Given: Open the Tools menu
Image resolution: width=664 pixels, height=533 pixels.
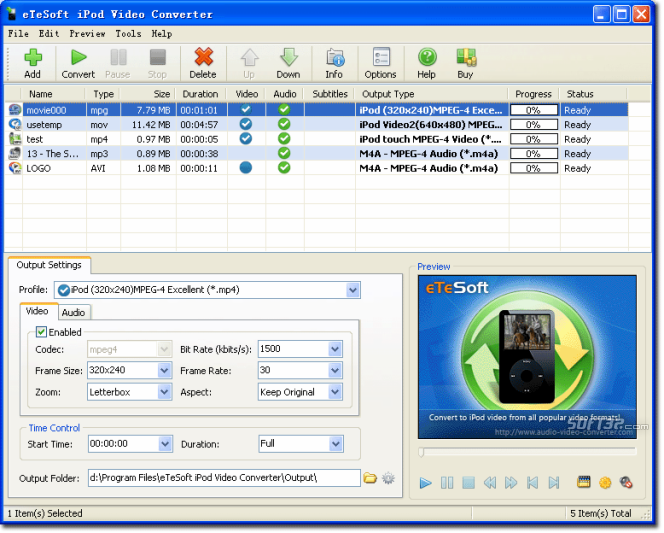Looking at the screenshot, I should click(128, 33).
